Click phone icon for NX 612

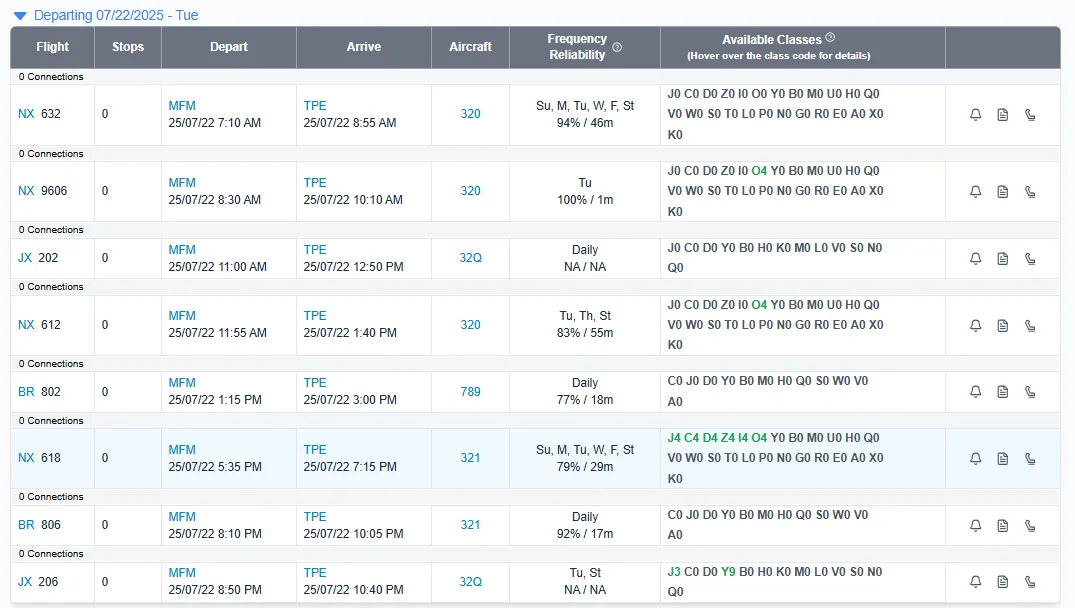point(1030,326)
